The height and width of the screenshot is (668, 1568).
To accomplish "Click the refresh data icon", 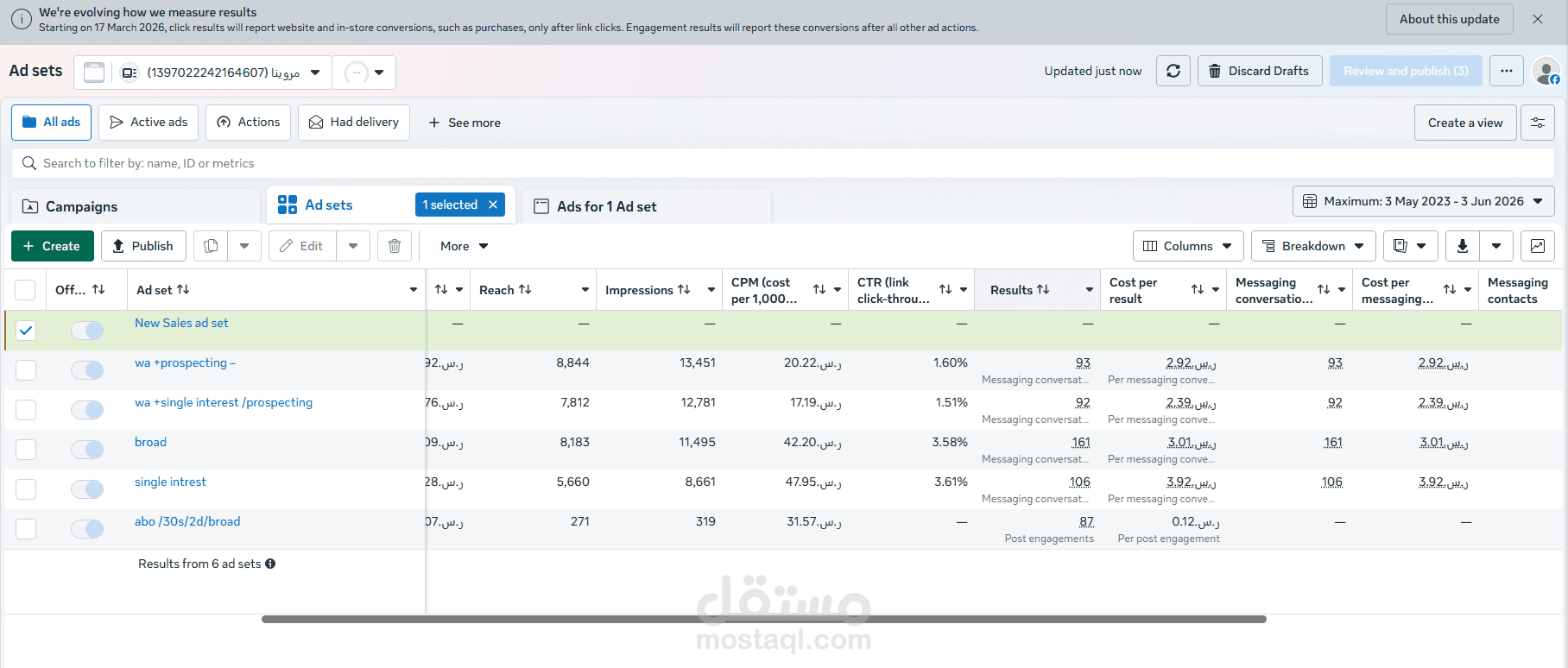I will pyautogui.click(x=1173, y=71).
